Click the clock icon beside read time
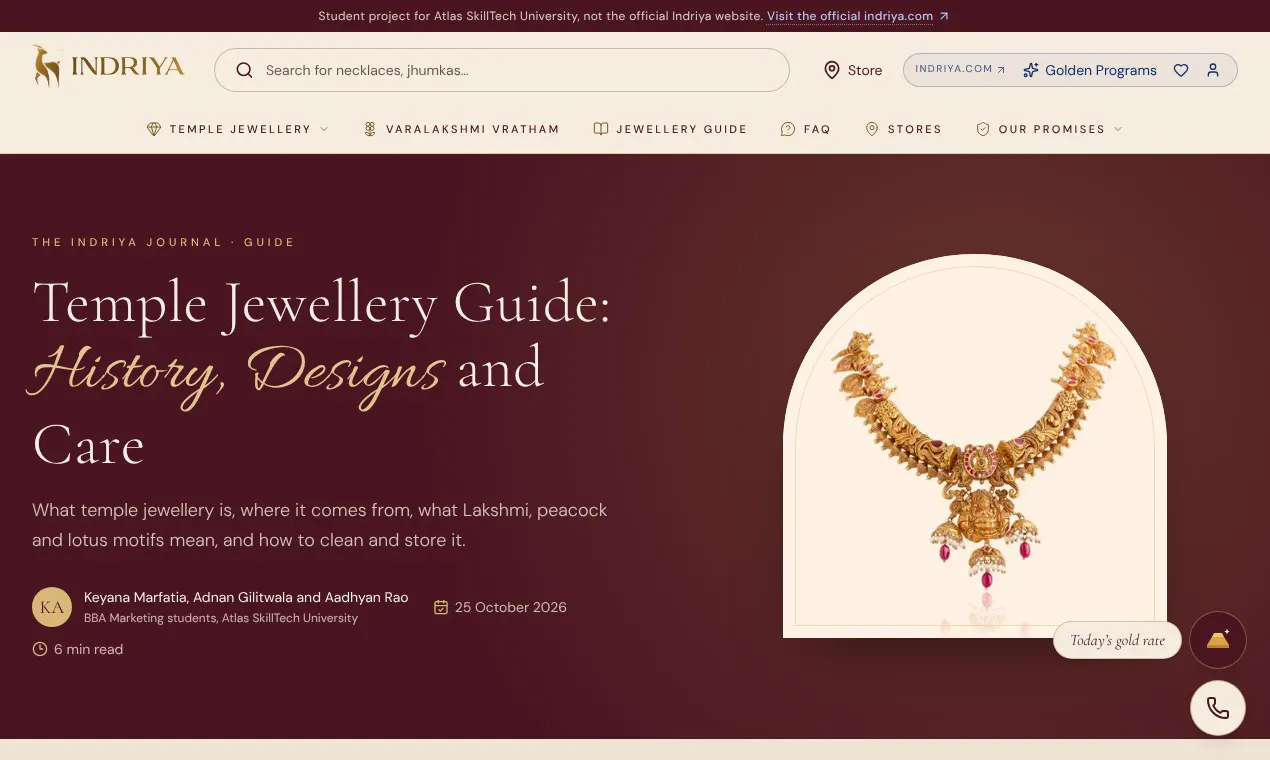This screenshot has height=760, width=1270. tap(40, 649)
